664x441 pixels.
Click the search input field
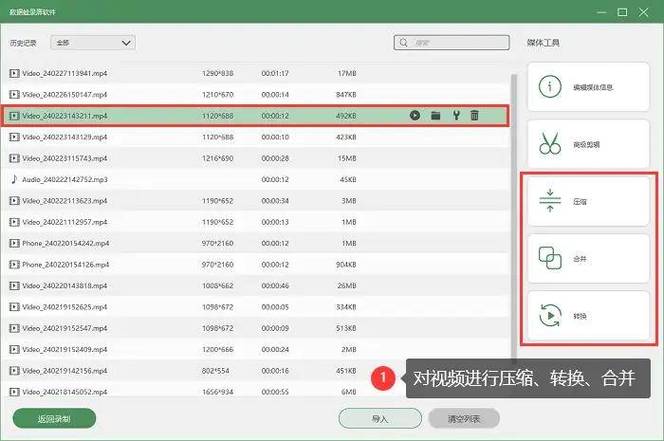click(451, 43)
